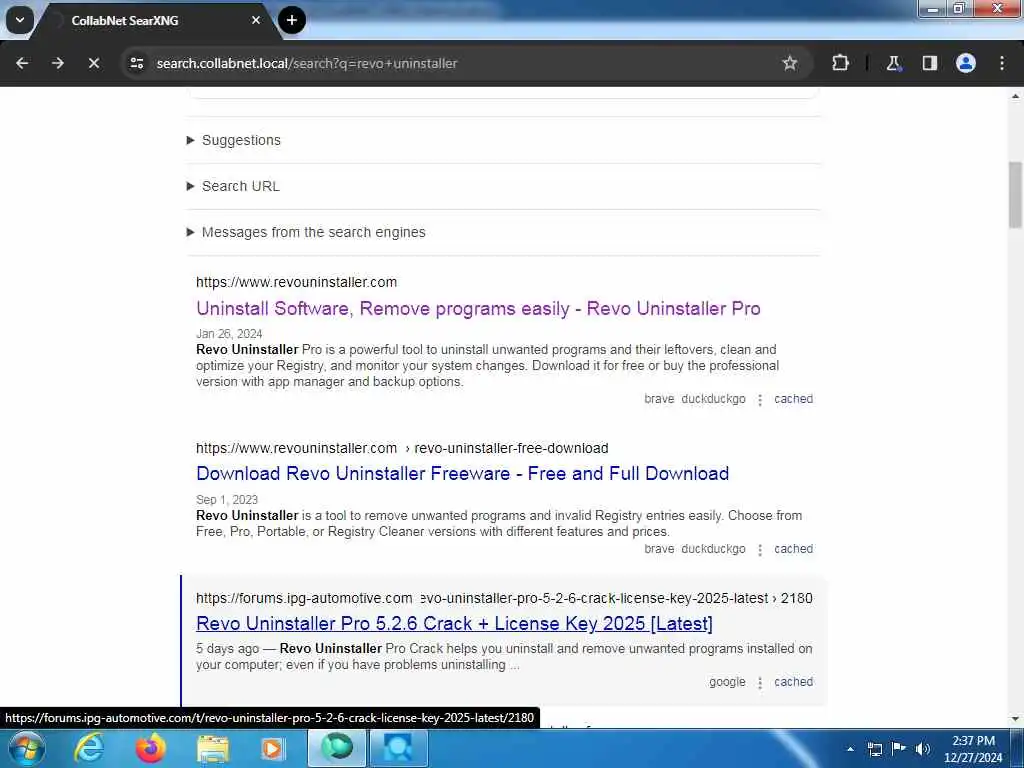The height and width of the screenshot is (768, 1024).
Task: Launch Internet Explorer from taskbar
Action: pos(88,748)
